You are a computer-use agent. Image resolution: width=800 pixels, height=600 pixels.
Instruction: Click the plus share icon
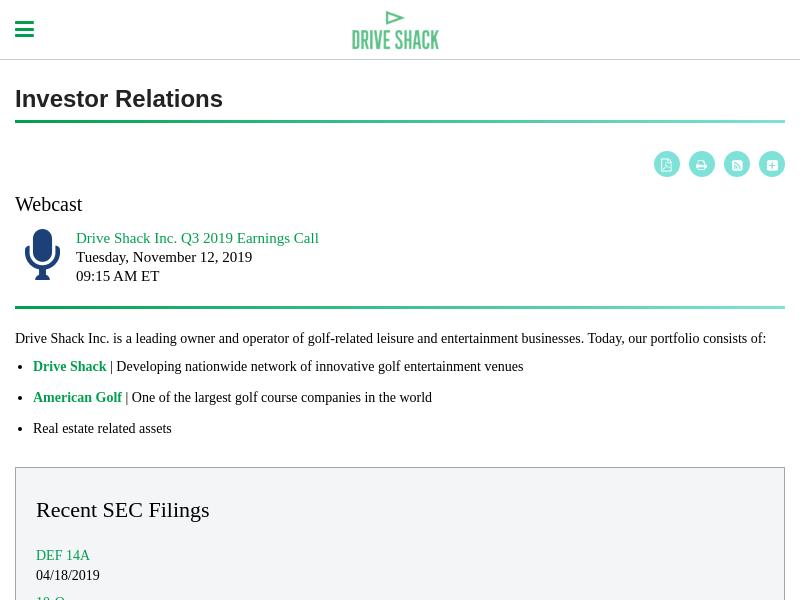click(x=772, y=164)
